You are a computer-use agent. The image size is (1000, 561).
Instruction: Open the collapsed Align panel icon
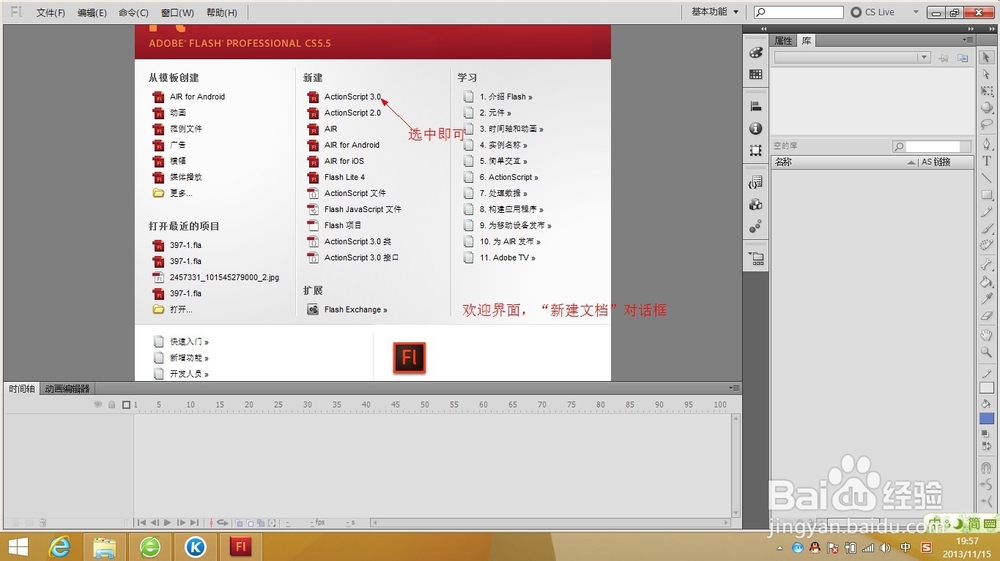pos(756,106)
